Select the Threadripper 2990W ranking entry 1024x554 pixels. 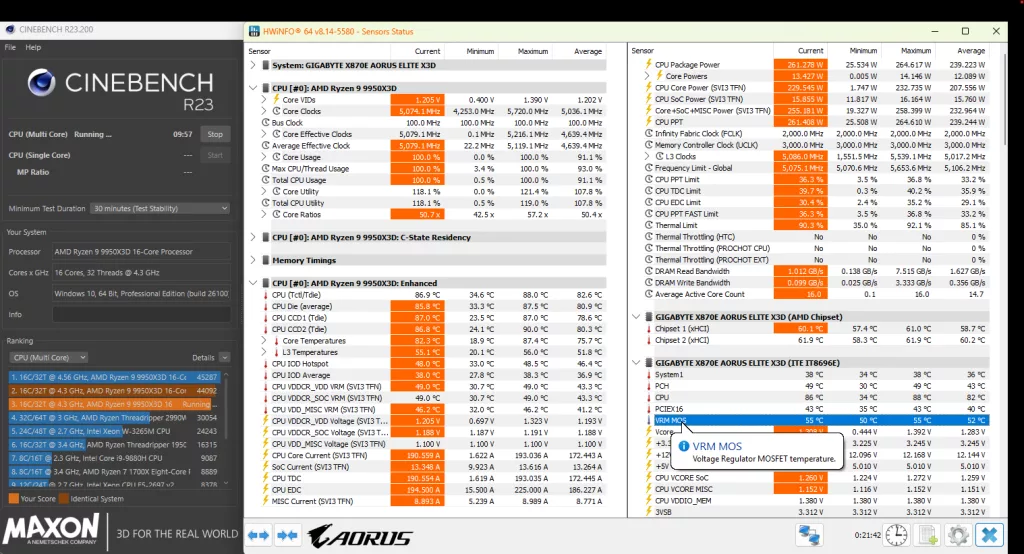click(114, 417)
